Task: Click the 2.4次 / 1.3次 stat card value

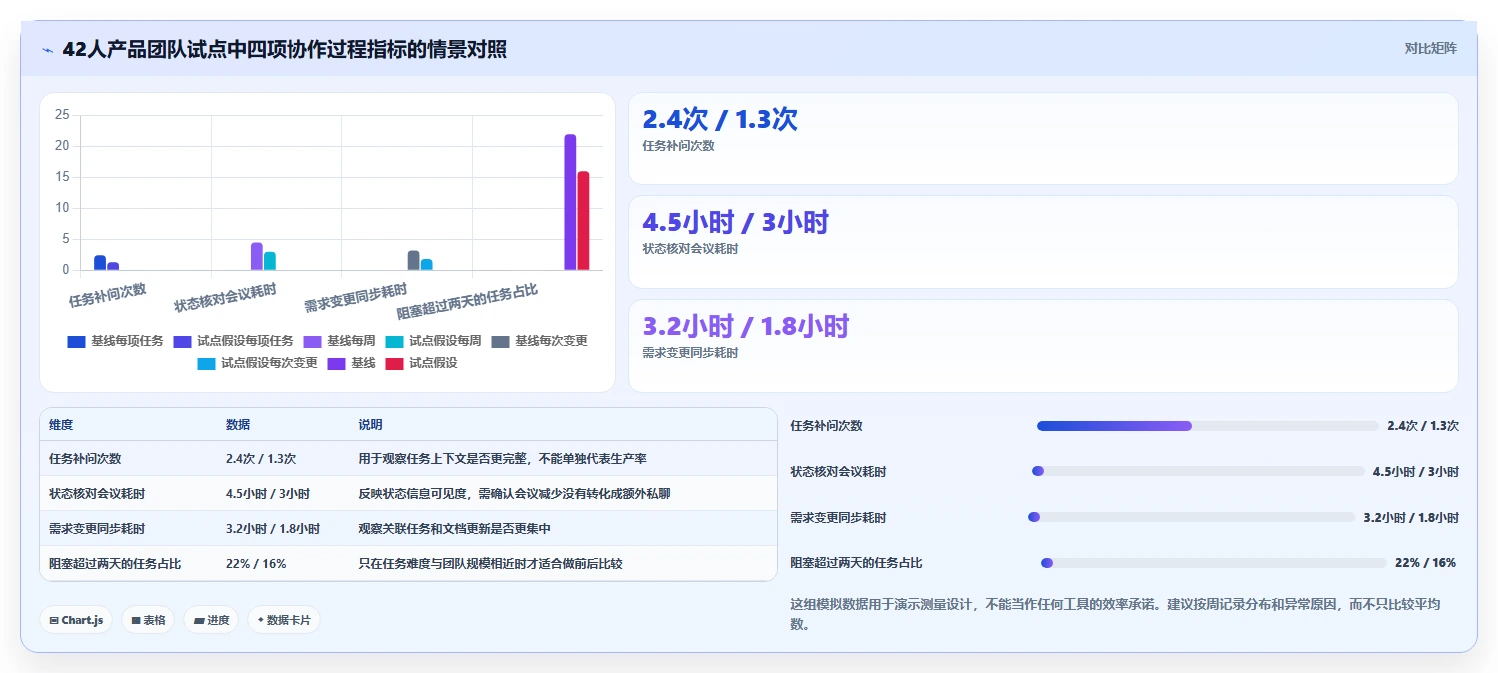Action: 720,119
